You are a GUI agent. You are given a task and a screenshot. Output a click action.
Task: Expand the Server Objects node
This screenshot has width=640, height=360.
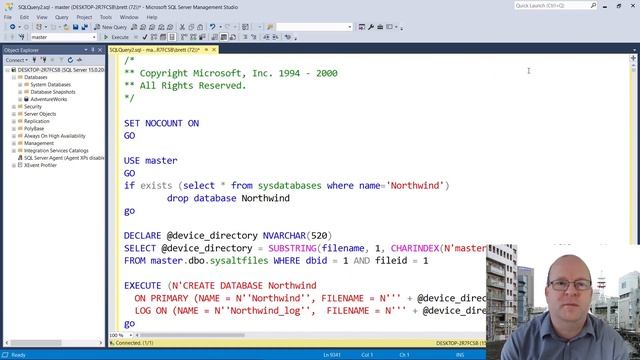[13, 114]
